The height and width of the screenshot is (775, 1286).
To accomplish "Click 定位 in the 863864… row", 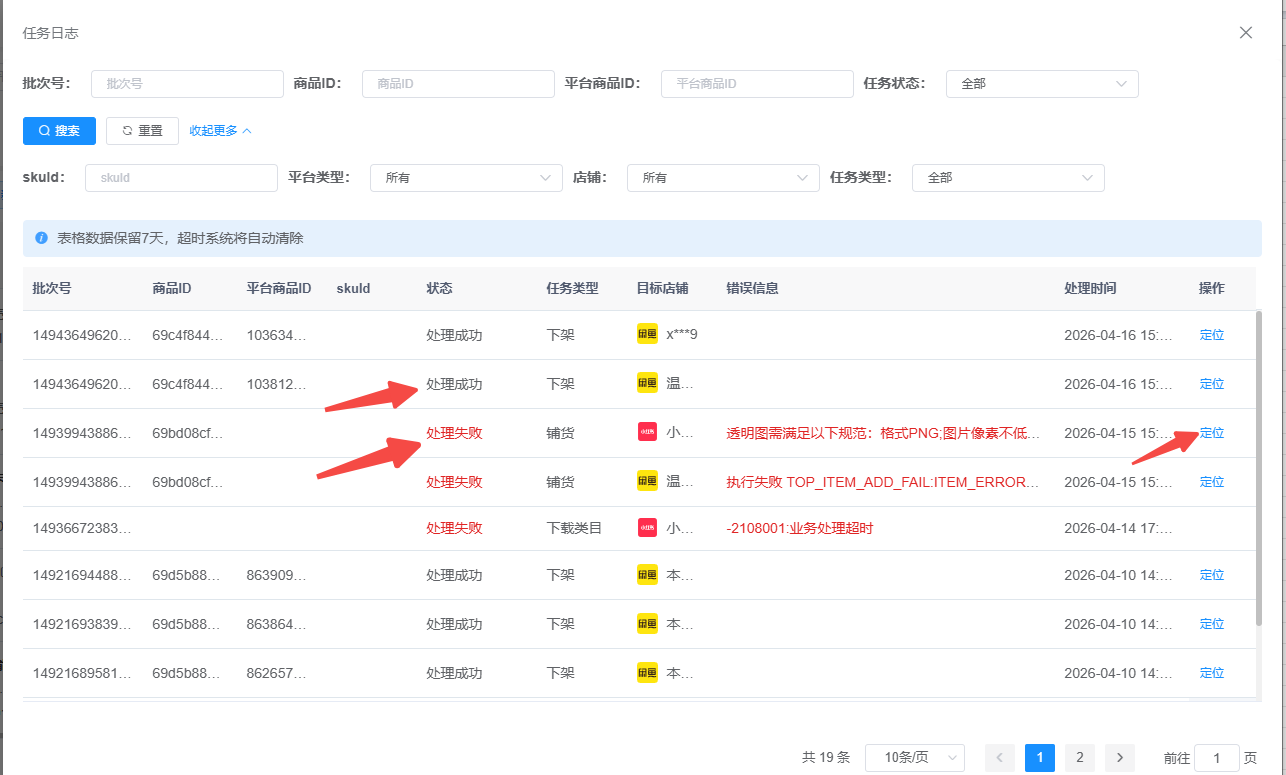I will [x=1212, y=624].
